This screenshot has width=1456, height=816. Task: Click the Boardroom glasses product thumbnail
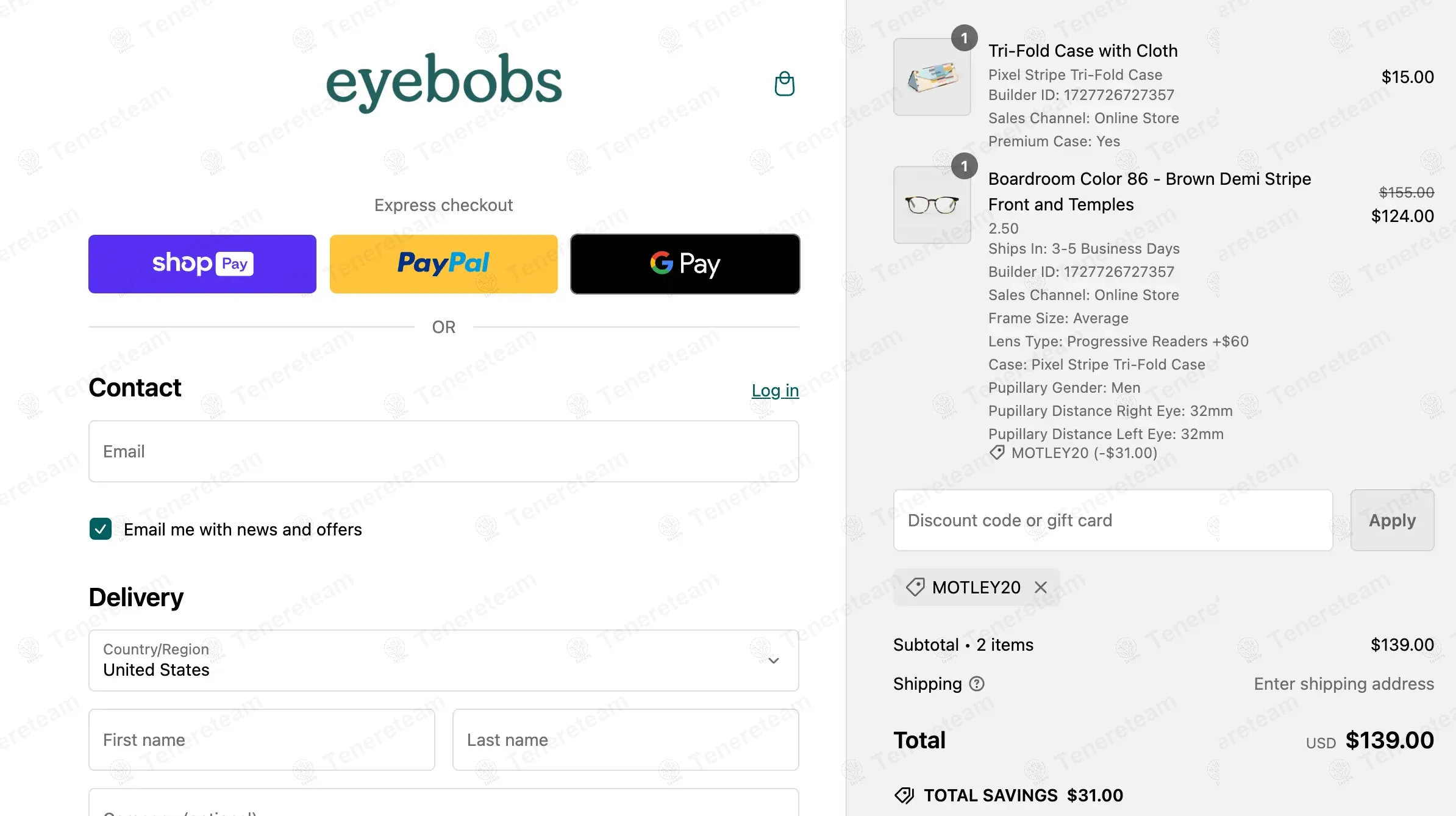pos(932,205)
